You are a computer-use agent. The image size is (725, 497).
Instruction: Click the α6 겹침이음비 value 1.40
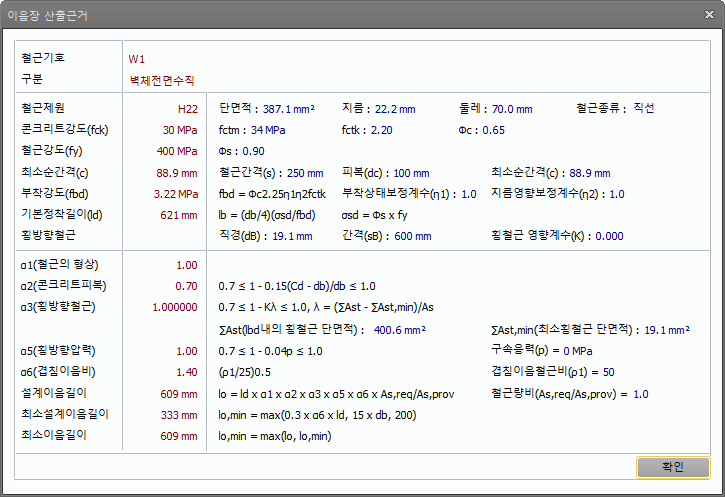pyautogui.click(x=187, y=372)
